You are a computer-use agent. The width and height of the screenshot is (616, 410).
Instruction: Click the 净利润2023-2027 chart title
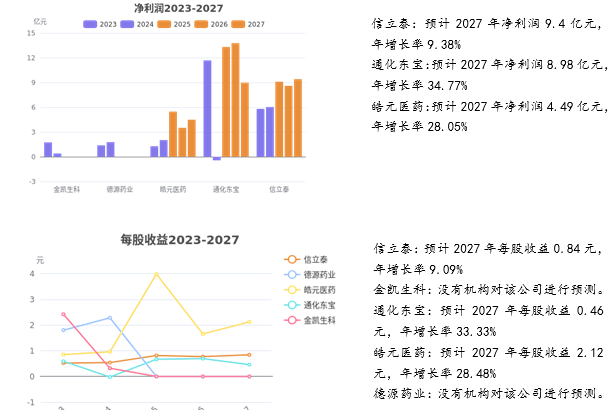coord(179,8)
